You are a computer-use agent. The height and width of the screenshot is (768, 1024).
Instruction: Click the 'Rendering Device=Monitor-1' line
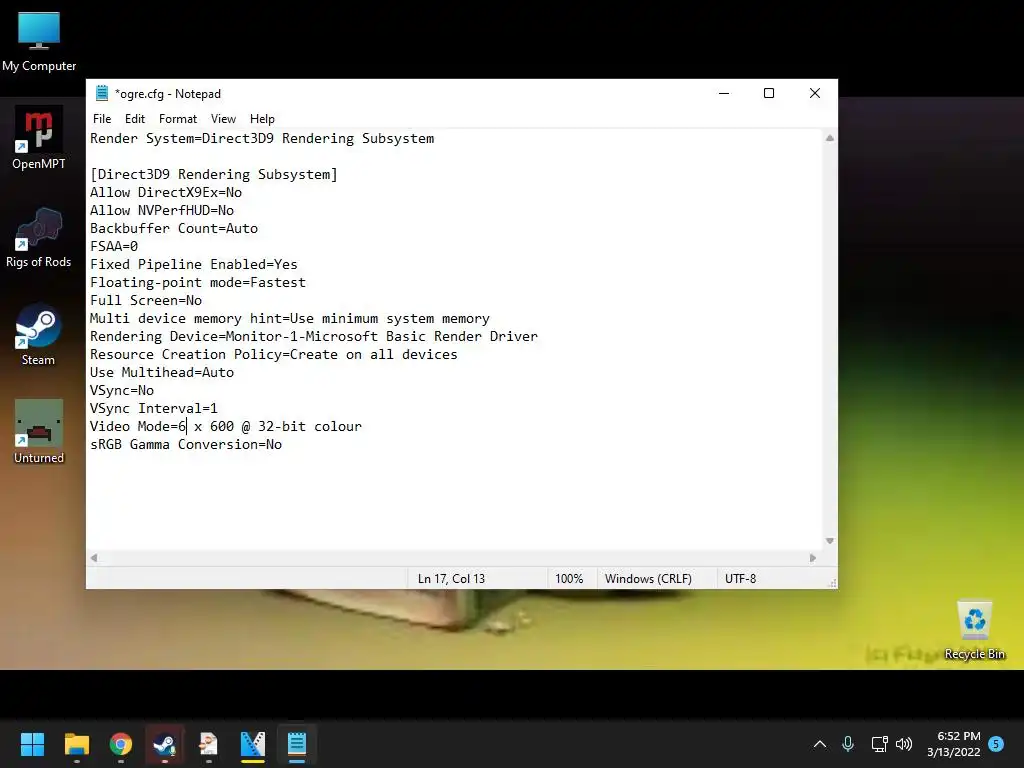tap(313, 336)
